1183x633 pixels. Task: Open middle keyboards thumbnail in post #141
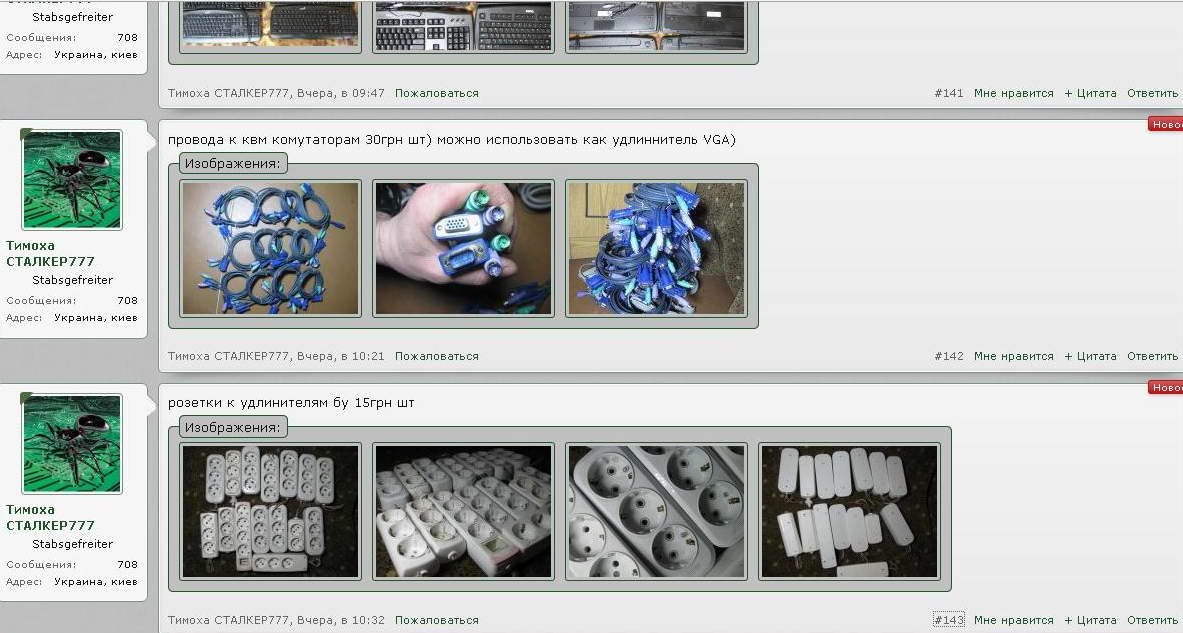click(x=463, y=25)
